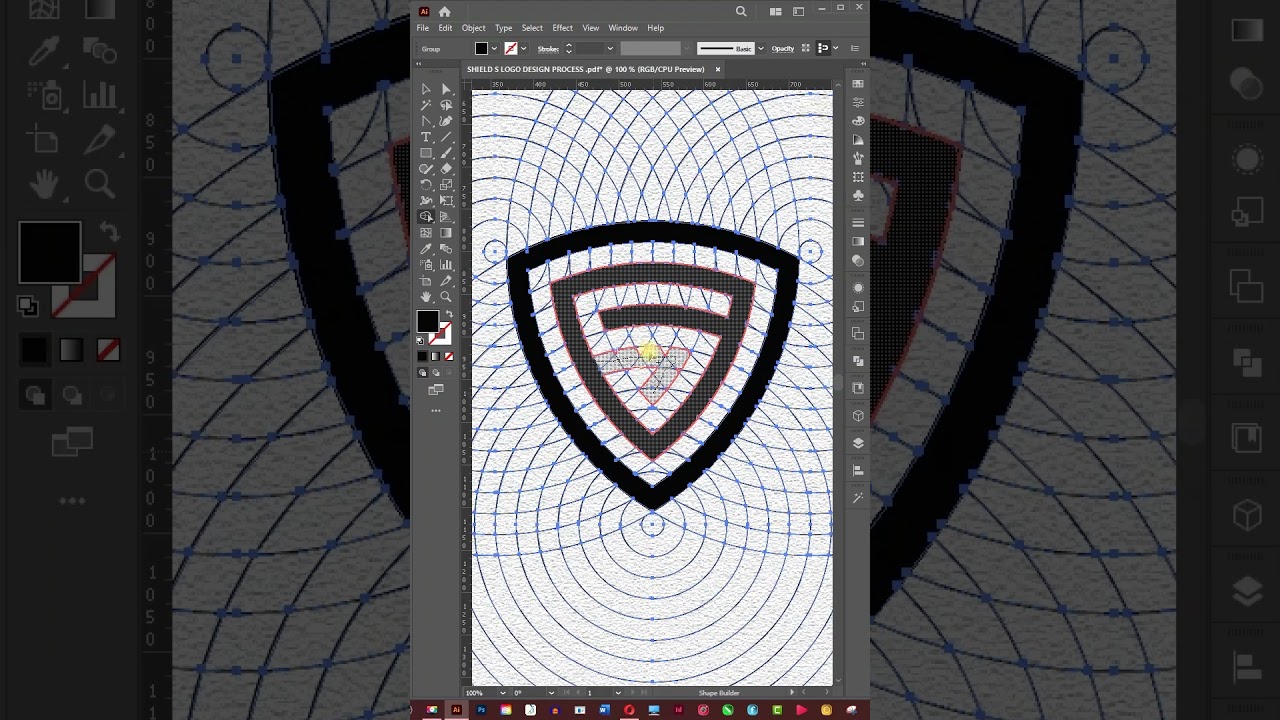Image resolution: width=1280 pixels, height=720 pixels.
Task: Open the File menu
Action: tap(423, 28)
